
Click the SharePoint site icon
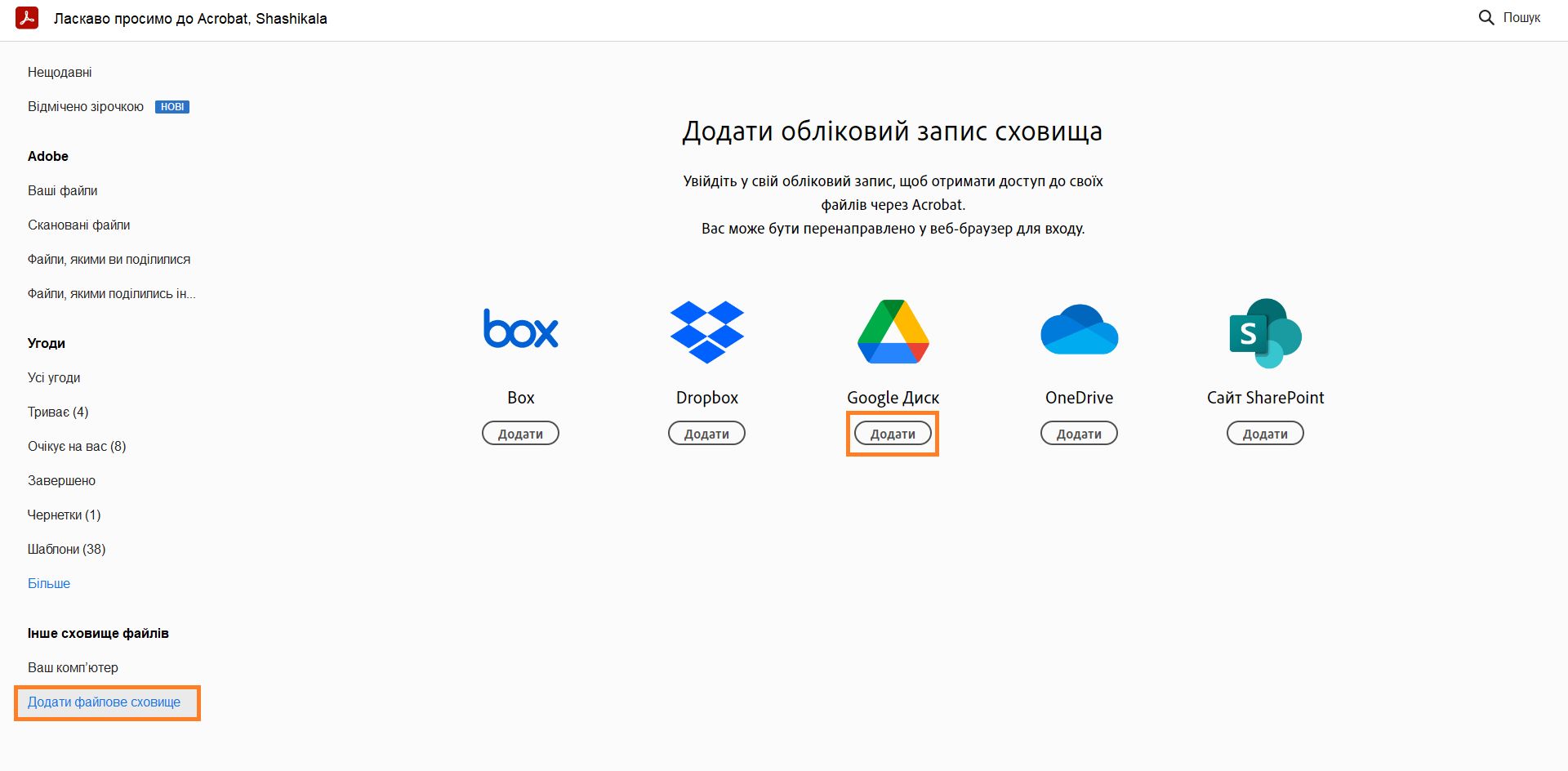(x=1265, y=330)
